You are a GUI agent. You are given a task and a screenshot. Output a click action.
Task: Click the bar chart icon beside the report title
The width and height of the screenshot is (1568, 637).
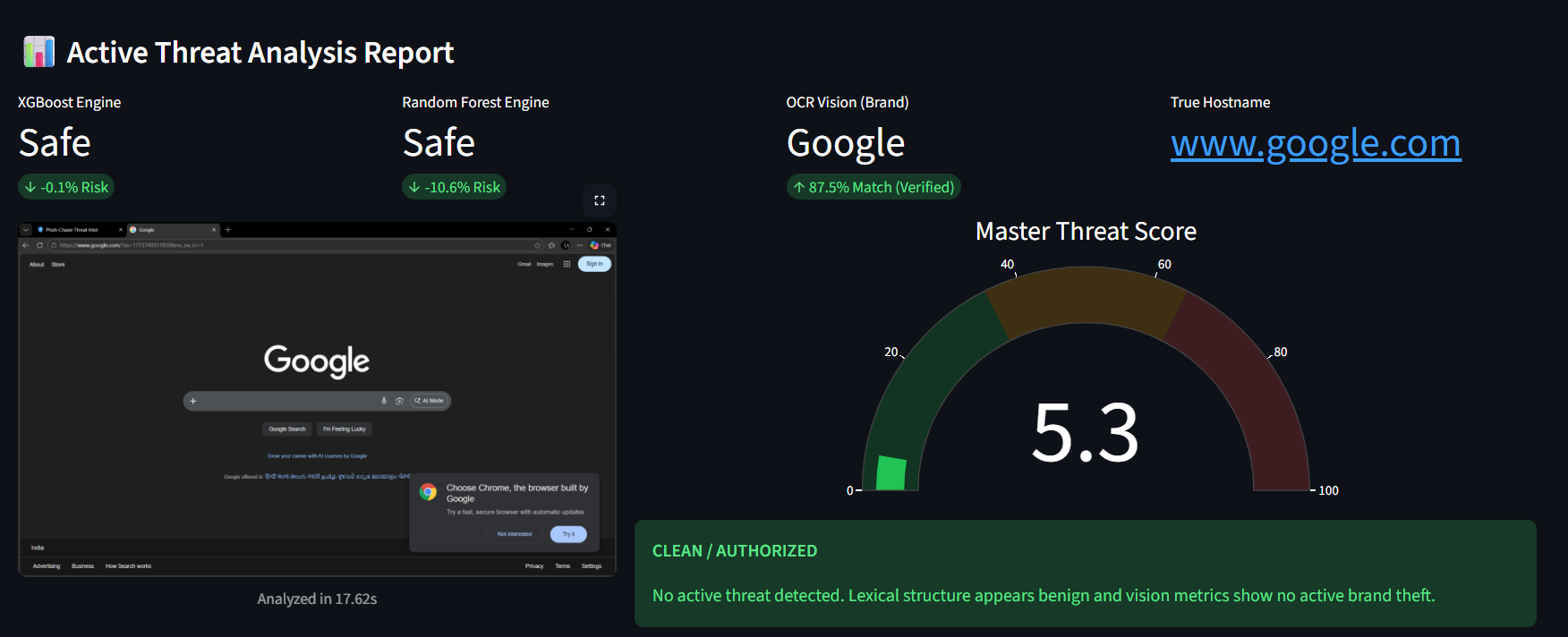point(38,52)
